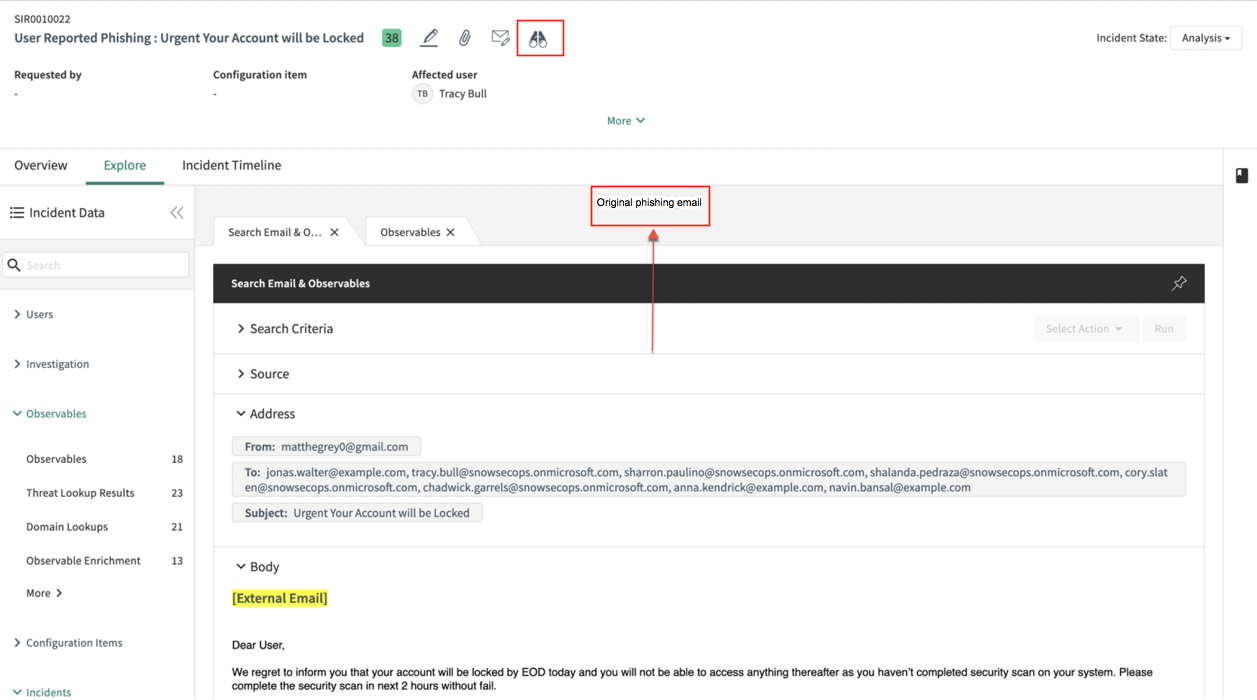Click the User Reported Phishing incident title
This screenshot has width=1257, height=700.
pos(189,38)
